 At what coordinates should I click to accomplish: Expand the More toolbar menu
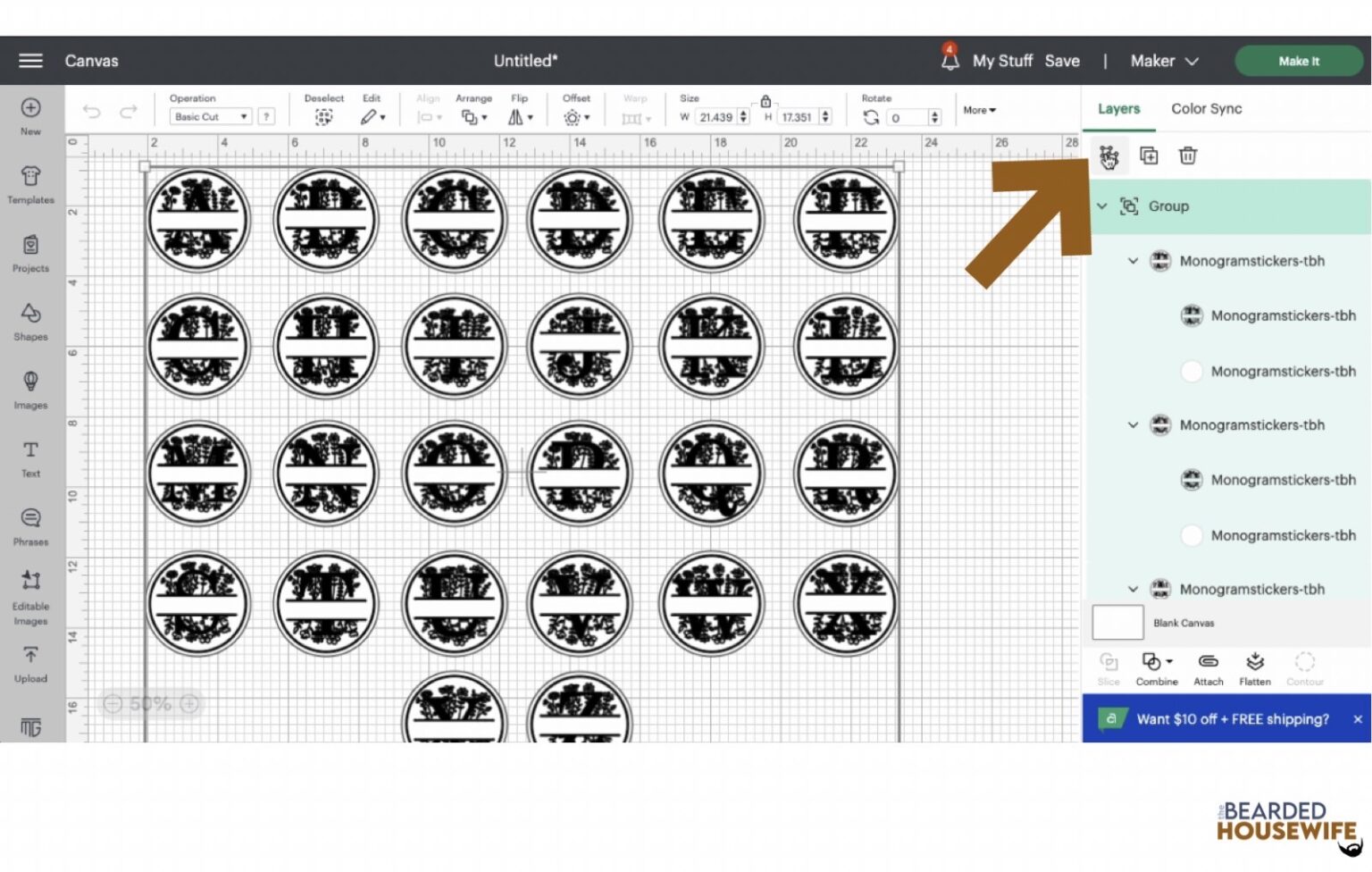pyautogui.click(x=979, y=110)
